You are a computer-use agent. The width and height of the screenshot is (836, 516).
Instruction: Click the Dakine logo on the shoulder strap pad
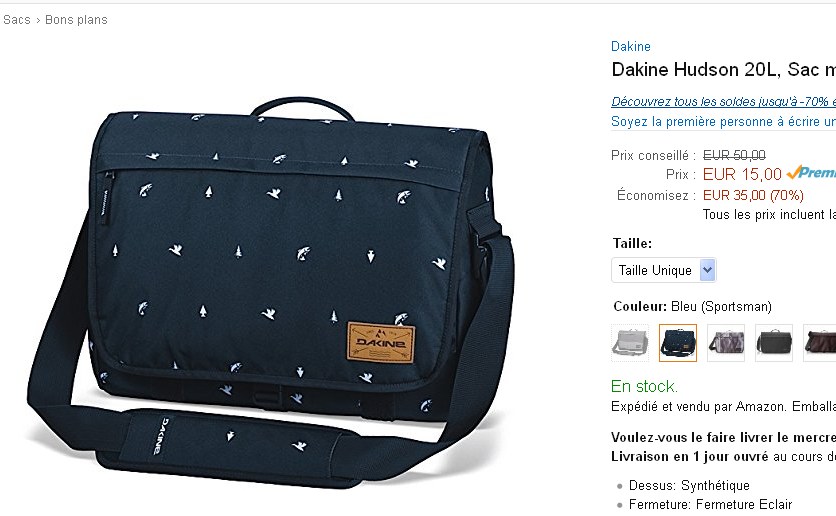[162, 436]
